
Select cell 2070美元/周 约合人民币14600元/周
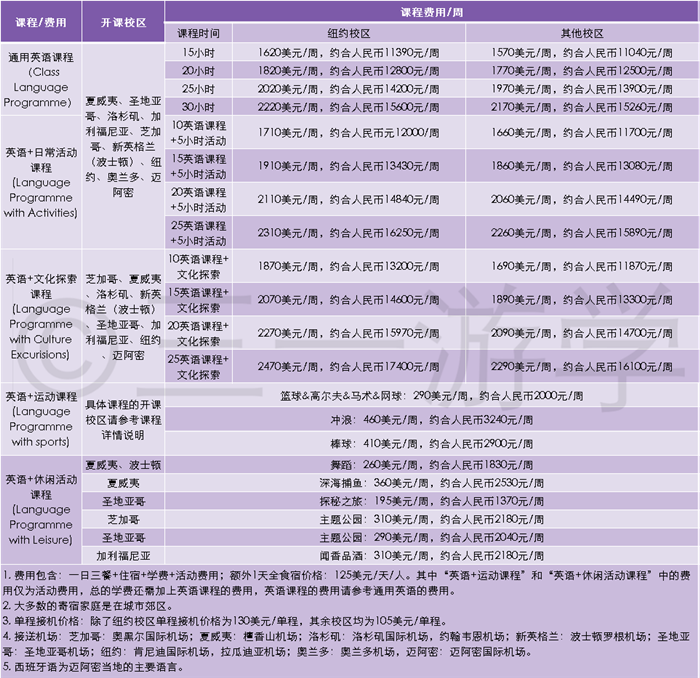tap(349, 300)
